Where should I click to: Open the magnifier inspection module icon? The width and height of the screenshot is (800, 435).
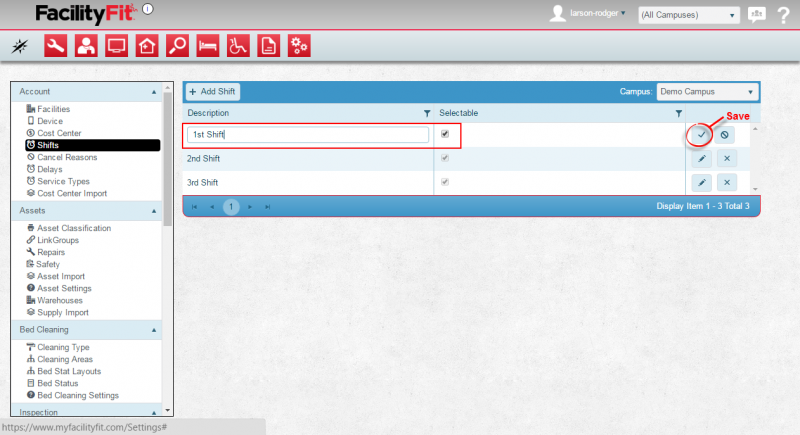click(178, 46)
